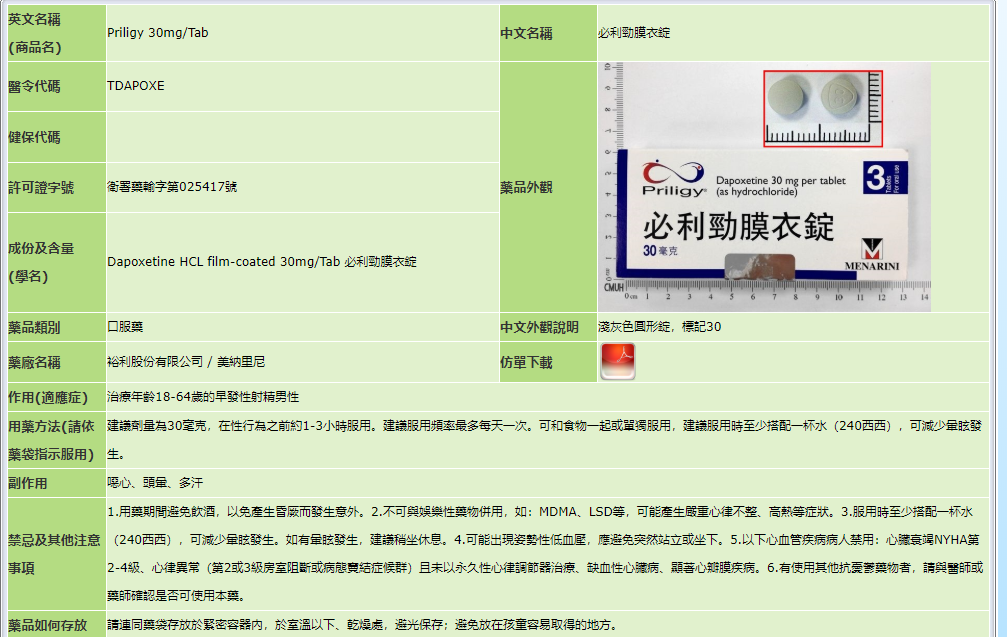Click the empty 健保代碼 value cell
This screenshot has height=637, width=1007.
300,137
